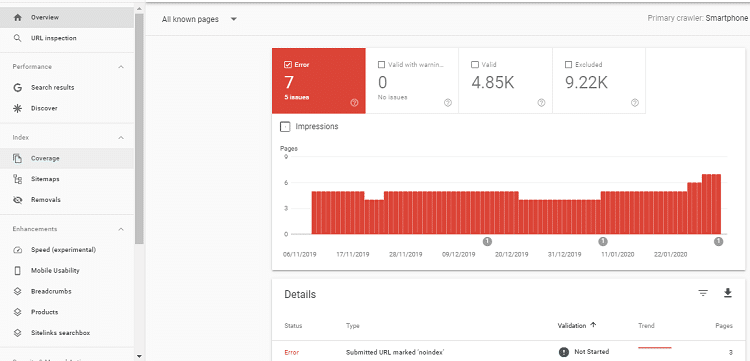Click the Speed gauge icon
Screen dimensions: 750x361
pyautogui.click(x=18, y=250)
